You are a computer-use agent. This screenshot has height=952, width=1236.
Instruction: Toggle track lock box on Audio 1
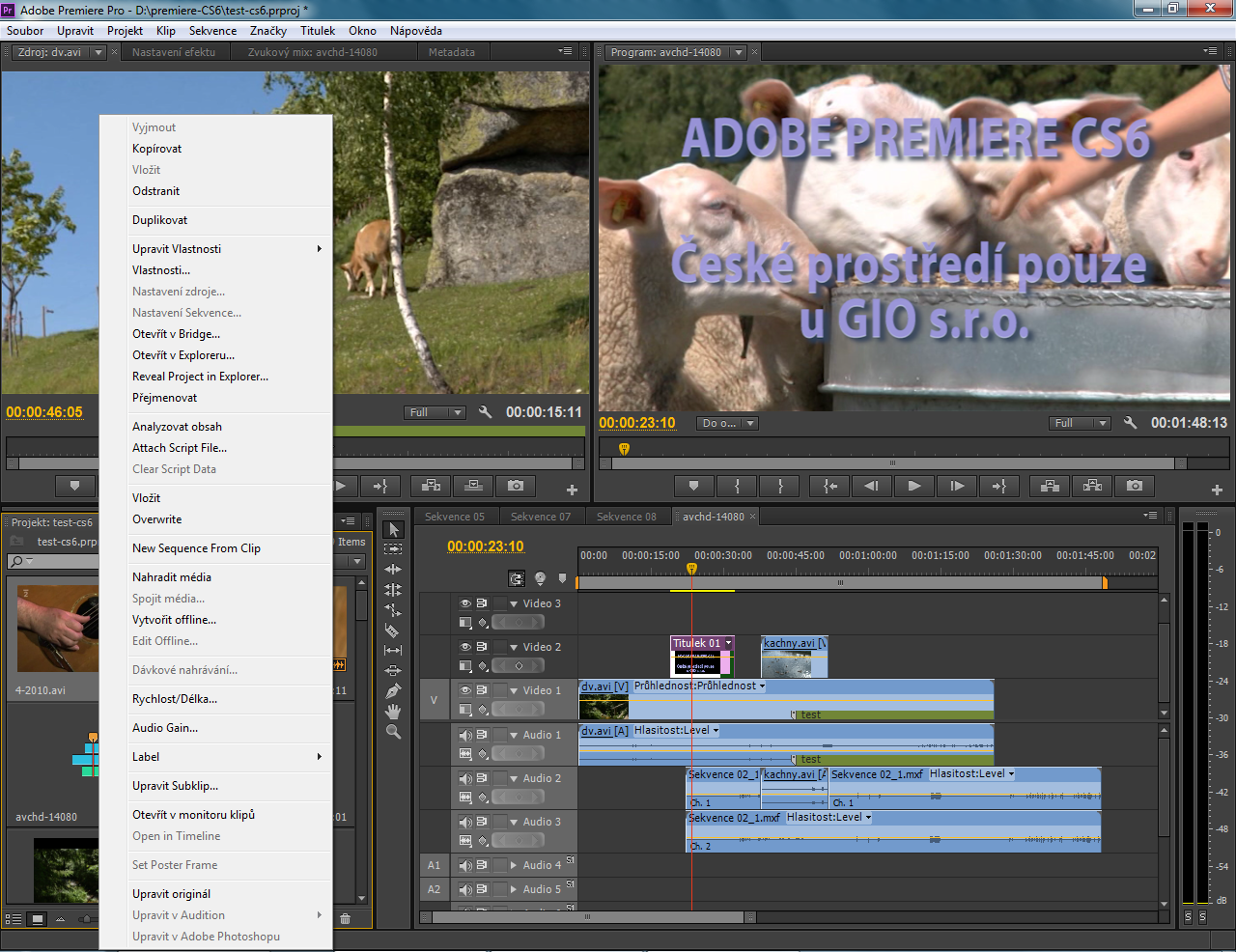(x=500, y=735)
